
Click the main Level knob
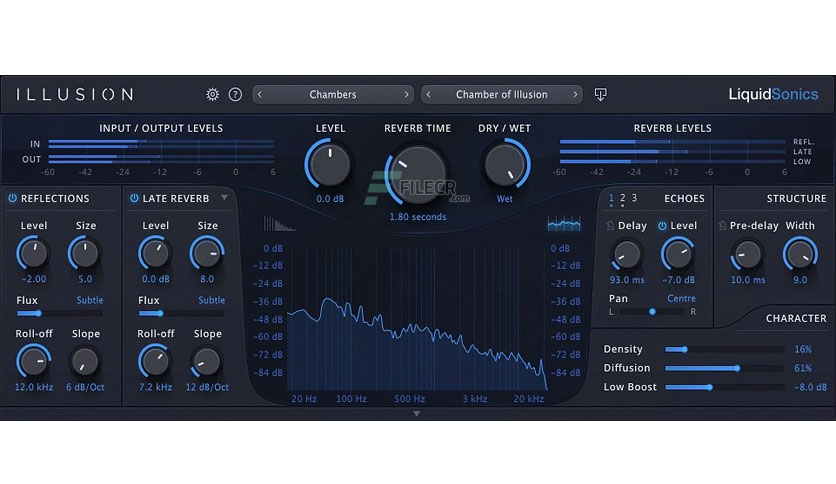330,164
